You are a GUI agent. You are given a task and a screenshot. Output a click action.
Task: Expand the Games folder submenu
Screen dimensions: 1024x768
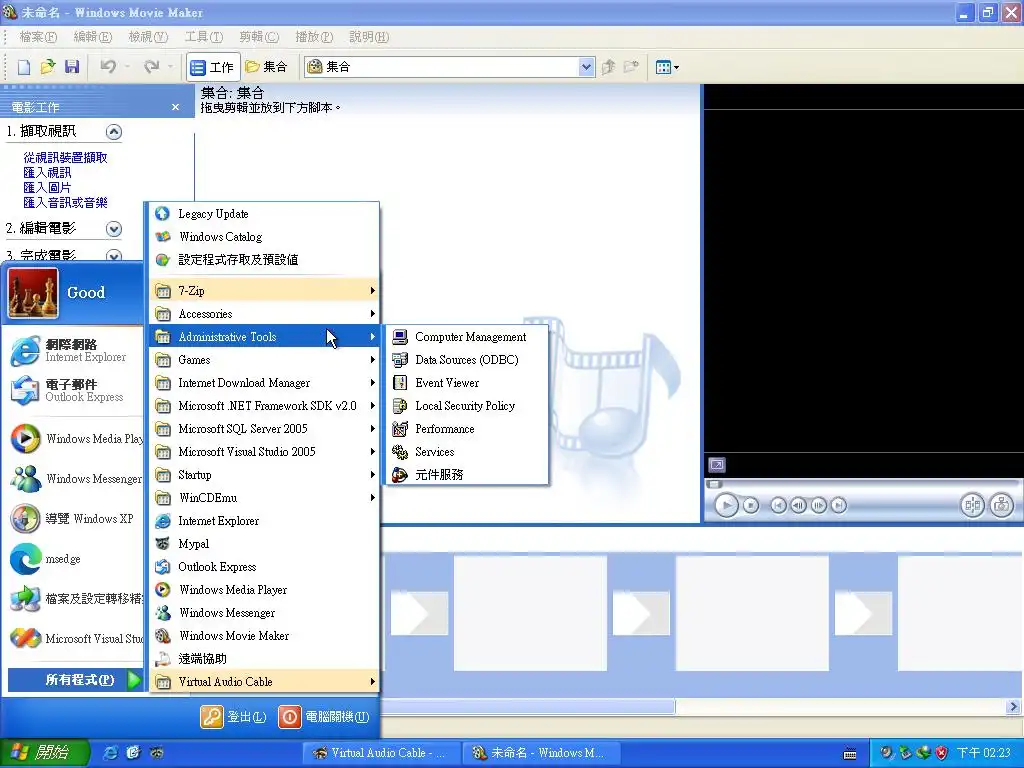[x=264, y=360]
